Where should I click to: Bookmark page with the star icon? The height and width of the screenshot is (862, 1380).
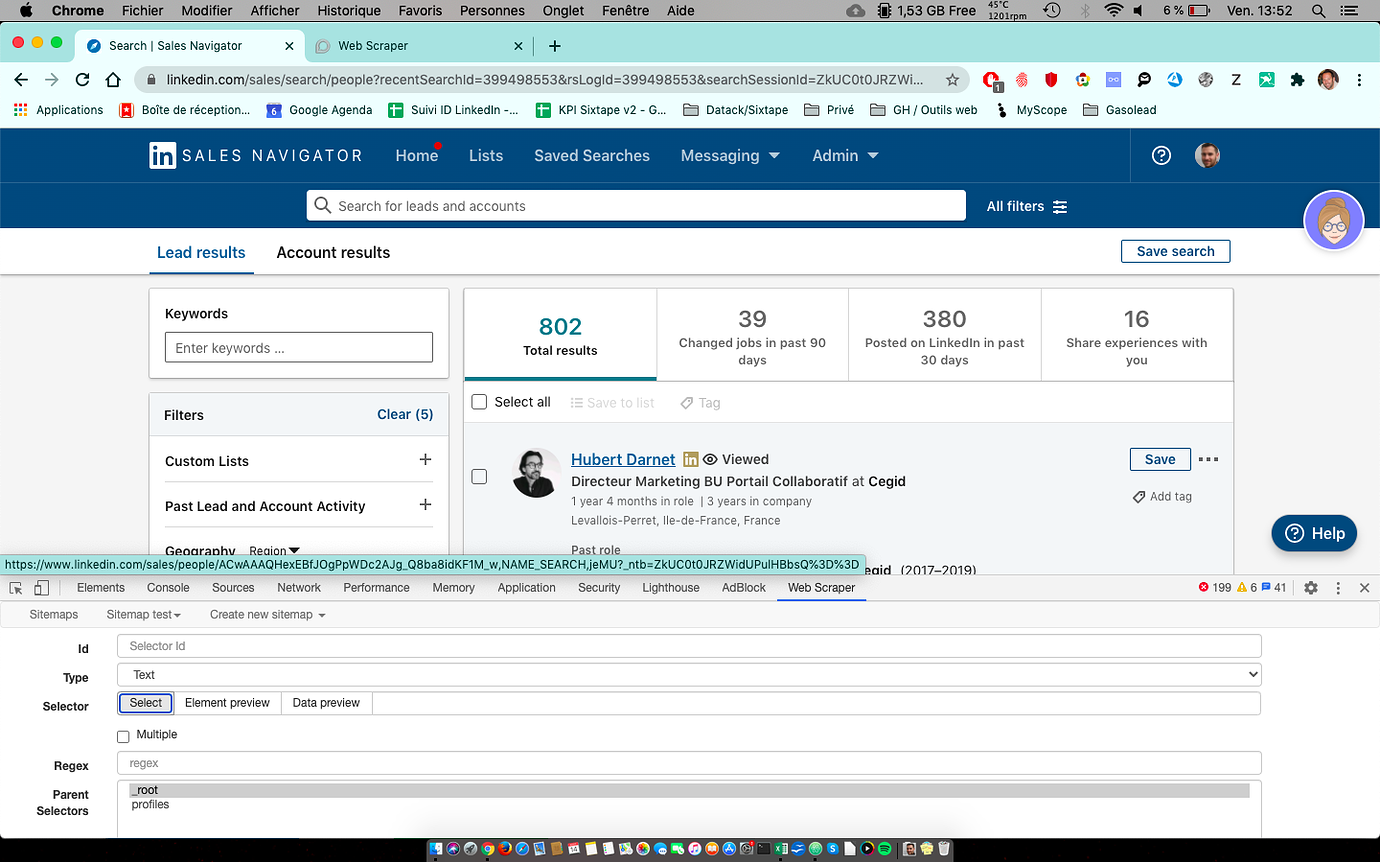click(x=952, y=79)
